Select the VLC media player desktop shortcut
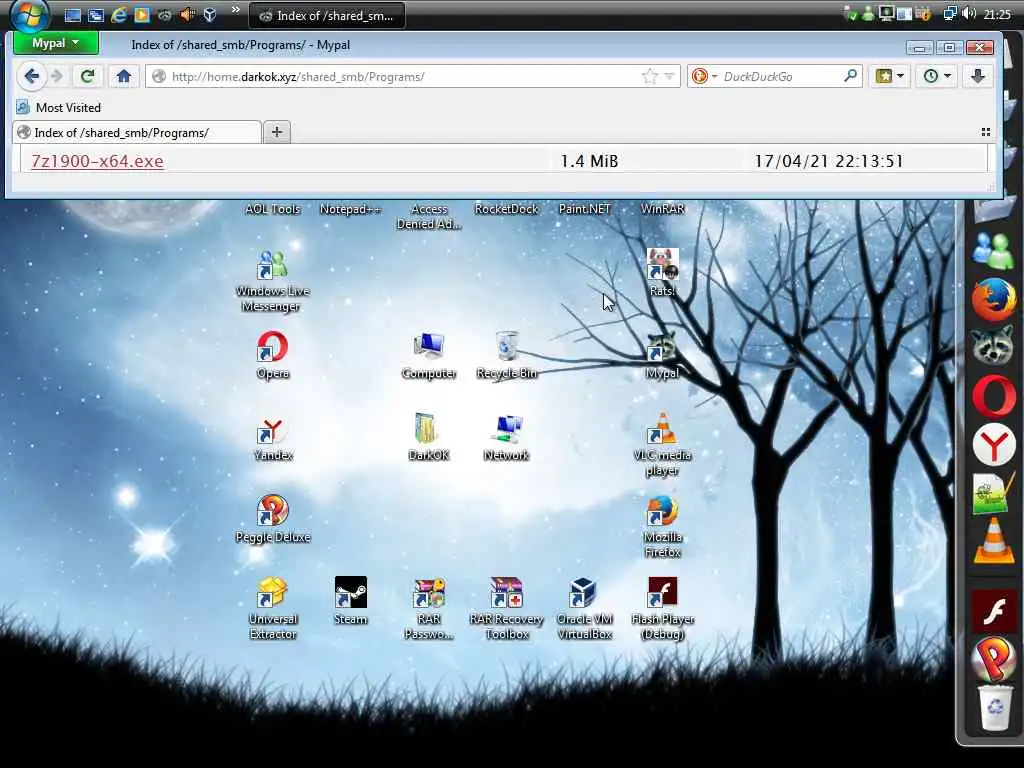 coord(662,444)
